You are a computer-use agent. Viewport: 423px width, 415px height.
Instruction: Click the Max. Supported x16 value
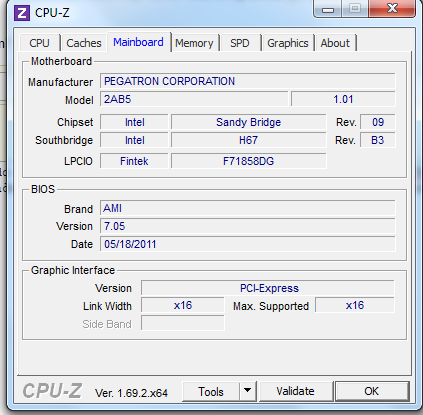355,306
